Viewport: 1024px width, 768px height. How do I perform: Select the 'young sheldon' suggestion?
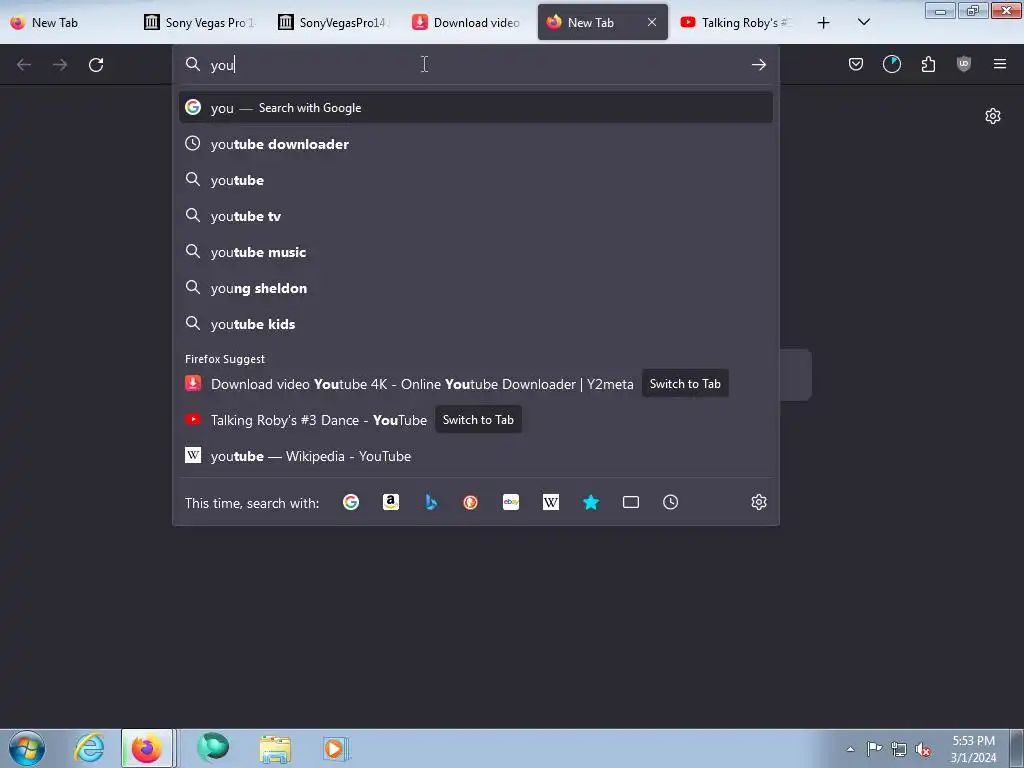(475, 288)
